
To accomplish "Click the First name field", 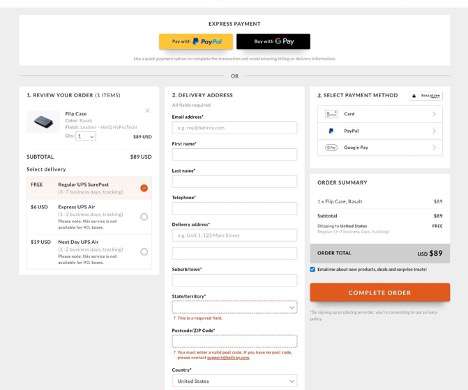I will [234, 155].
